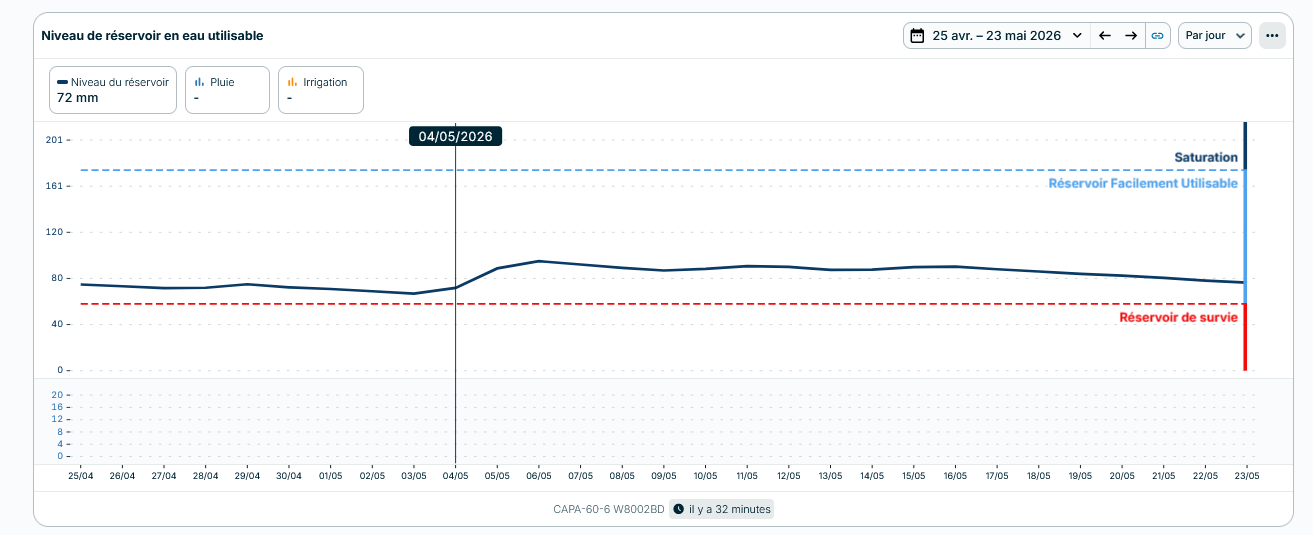Screen dimensions: 1313x535
Task: Click the 04/05/2026 timeline tooltip marker
Action: 455,137
